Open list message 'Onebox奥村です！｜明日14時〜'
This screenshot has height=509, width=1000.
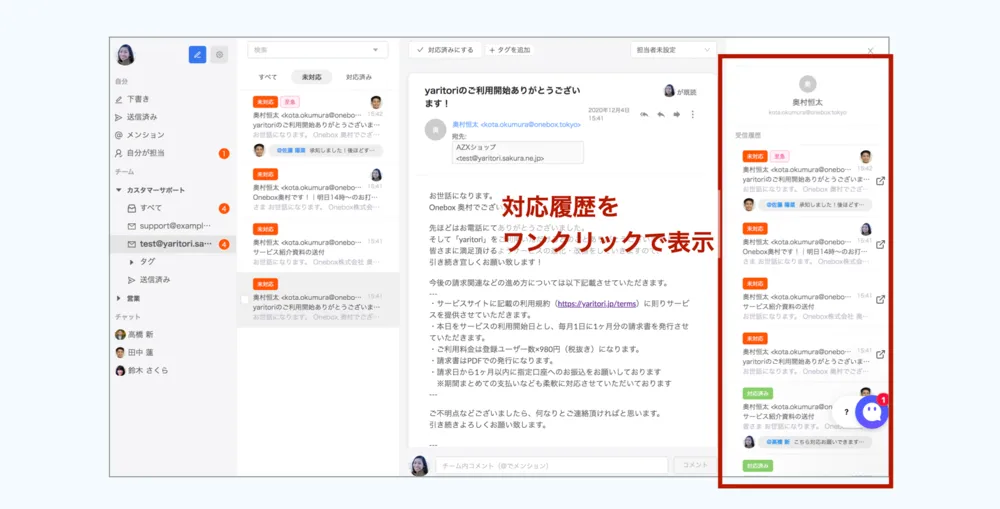click(x=318, y=188)
